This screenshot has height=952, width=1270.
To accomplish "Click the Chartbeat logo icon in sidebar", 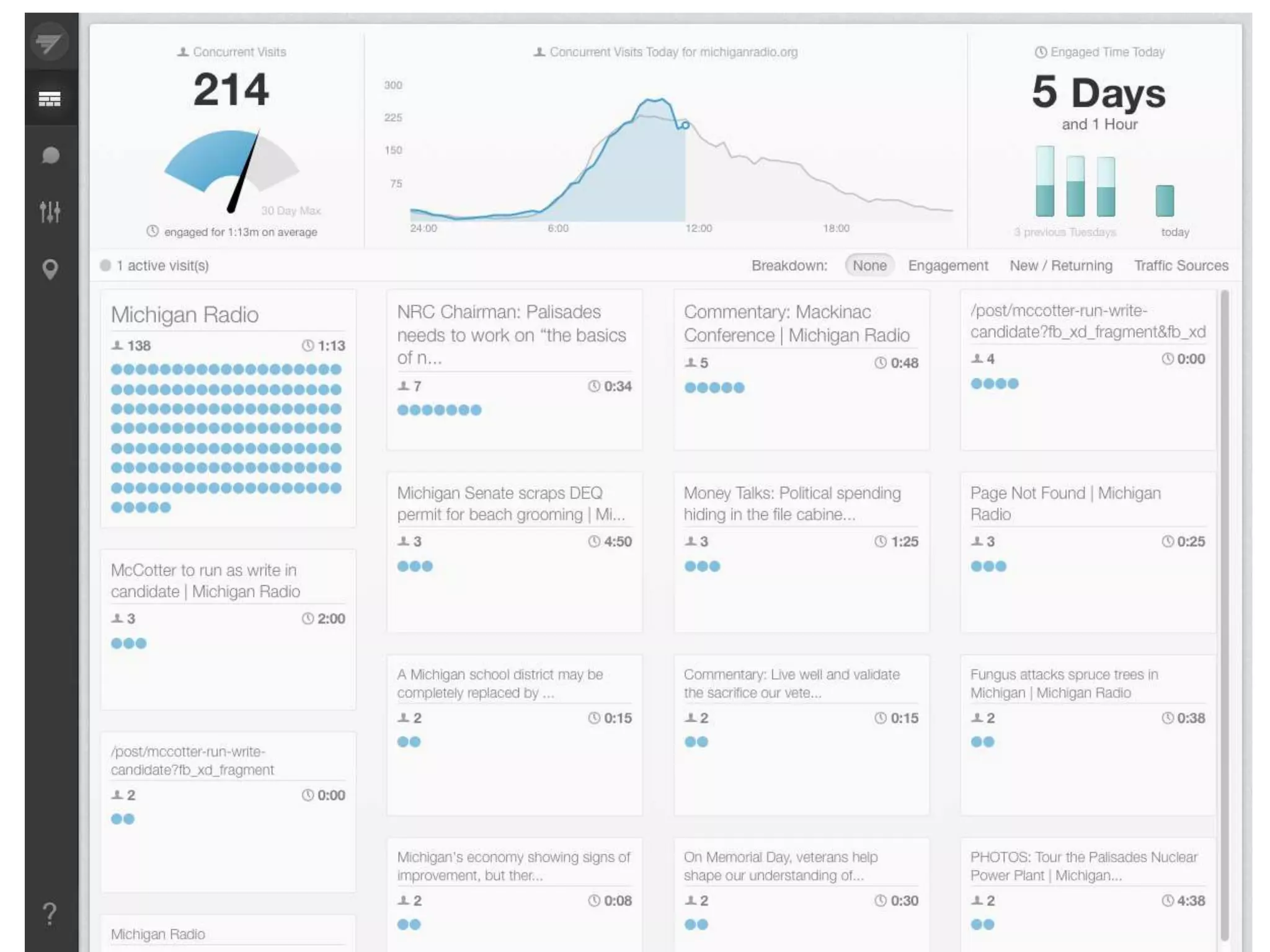I will [x=49, y=42].
